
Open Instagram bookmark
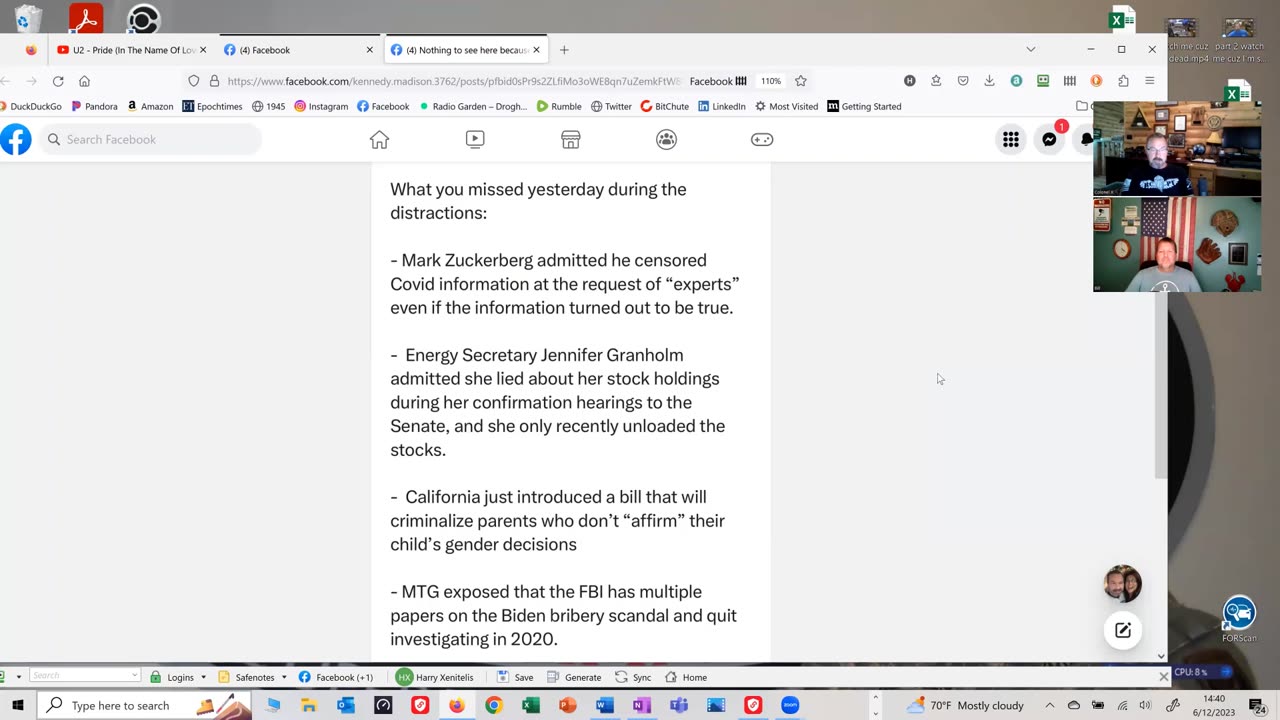click(321, 106)
